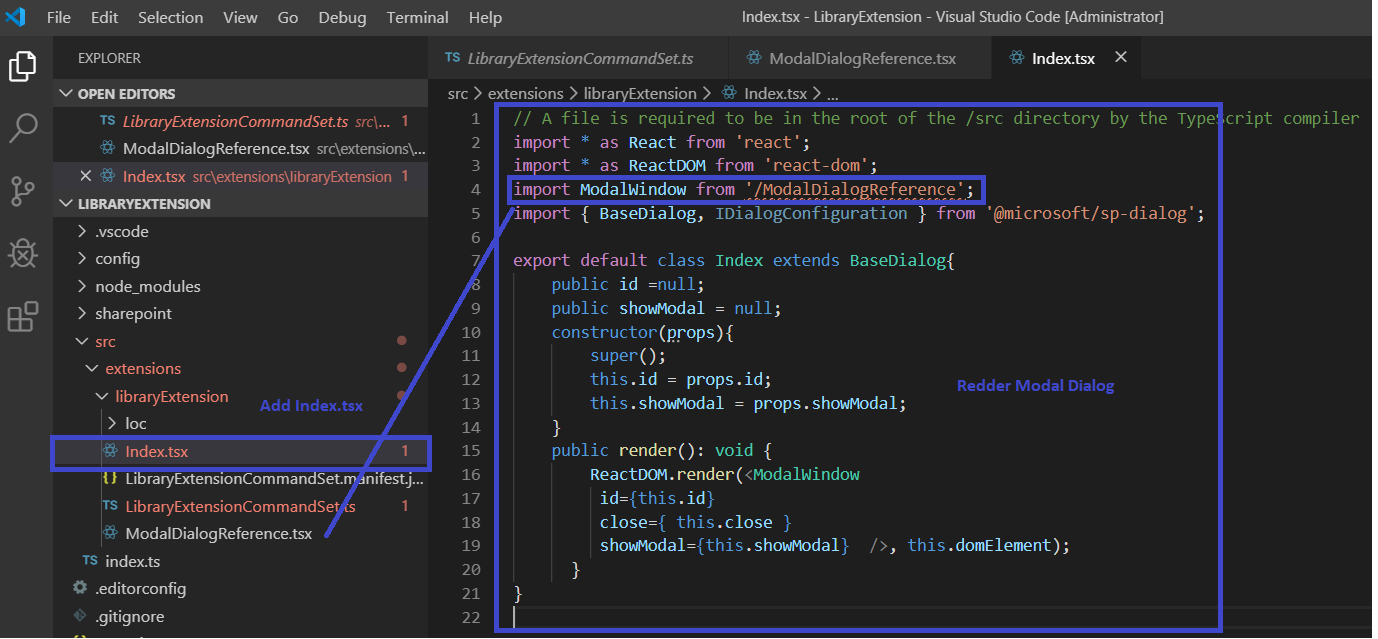Open LibraryExtensionCommandSet.ts in the file tree
The height and width of the screenshot is (639, 1378).
point(240,507)
